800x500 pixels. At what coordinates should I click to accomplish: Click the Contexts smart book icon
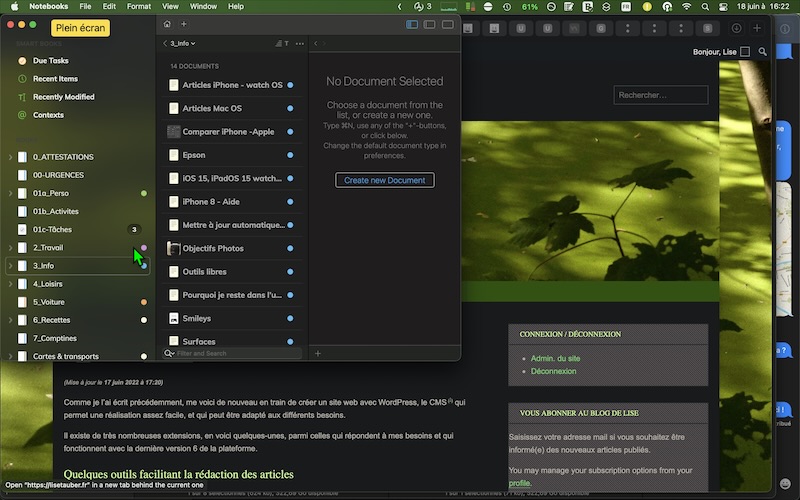pyautogui.click(x=22, y=115)
